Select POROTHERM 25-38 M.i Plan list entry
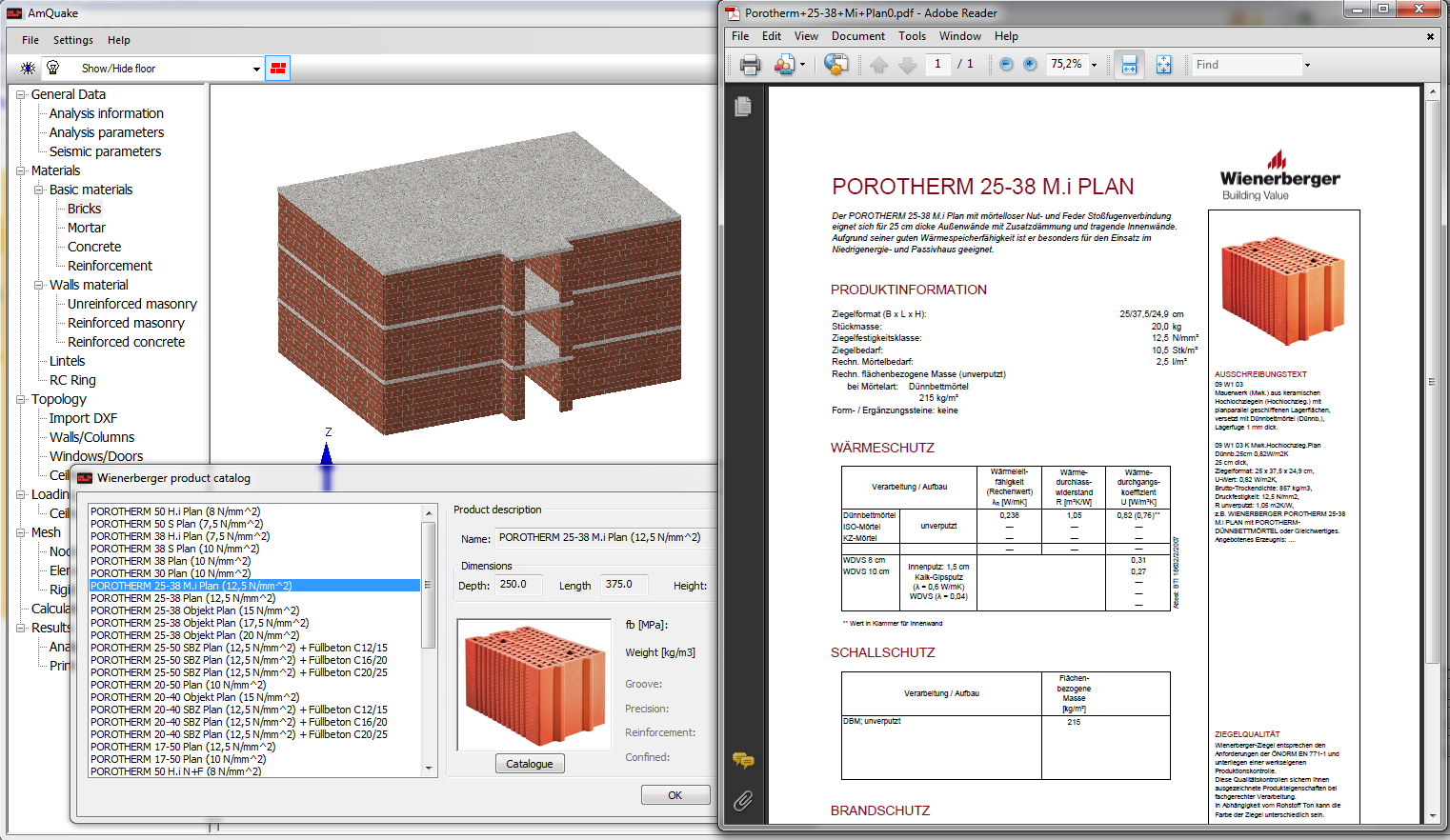 point(254,586)
